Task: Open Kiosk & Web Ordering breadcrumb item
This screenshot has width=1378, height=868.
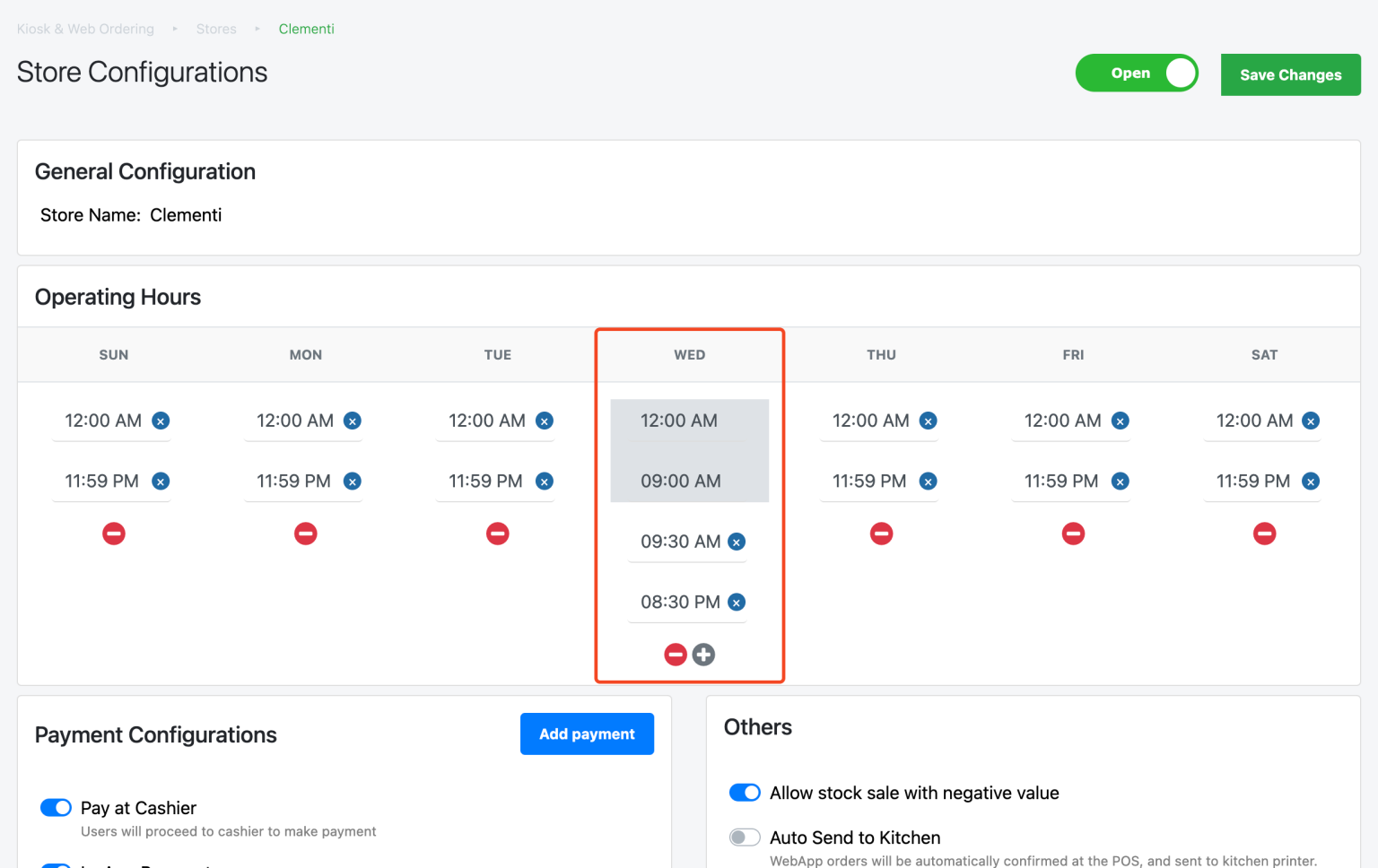Action: coord(84,28)
